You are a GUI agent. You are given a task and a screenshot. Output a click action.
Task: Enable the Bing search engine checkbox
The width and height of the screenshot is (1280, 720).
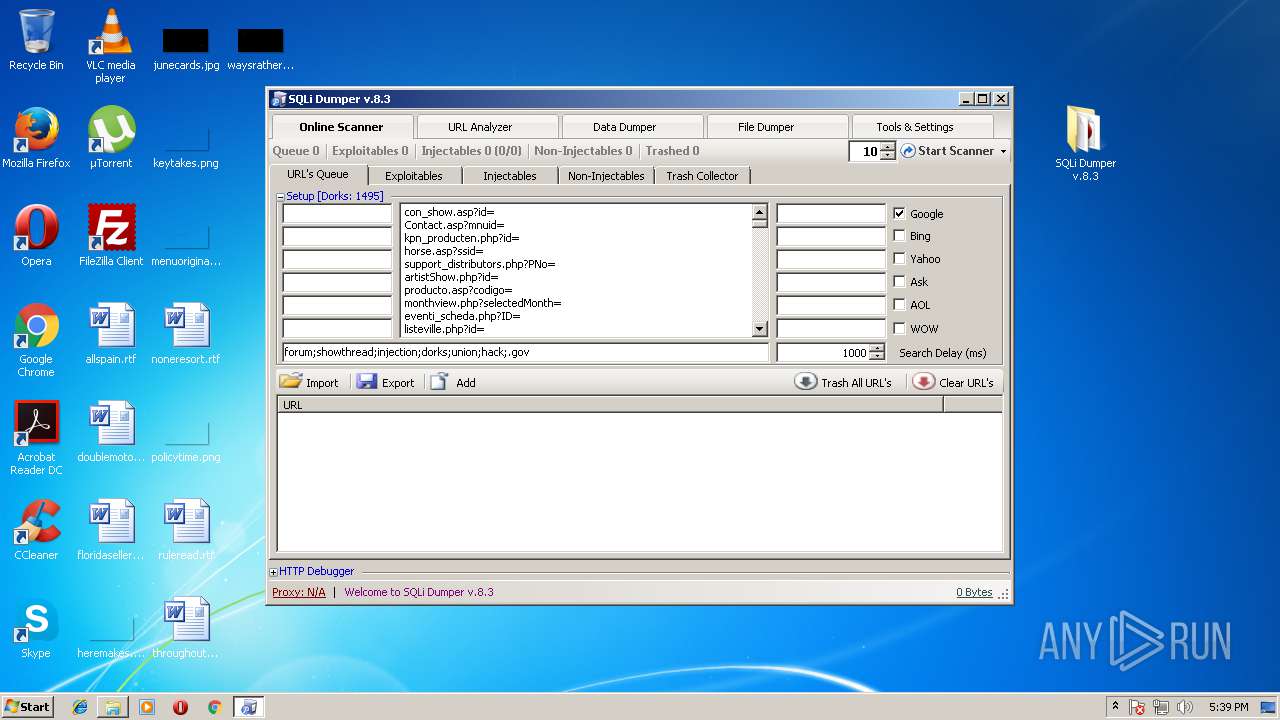899,236
